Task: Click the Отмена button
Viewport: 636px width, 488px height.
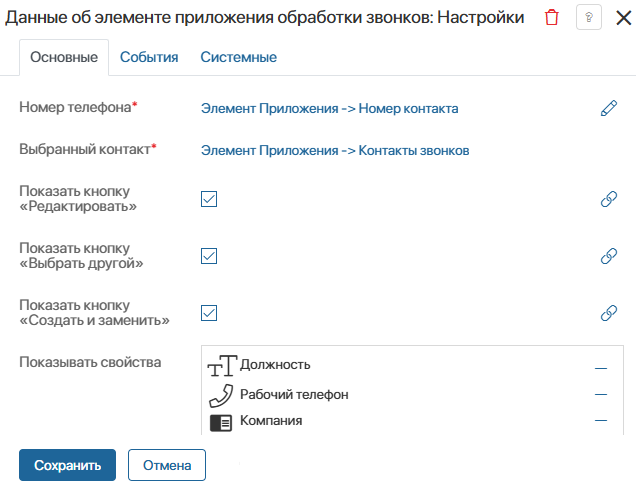Action: point(167,465)
